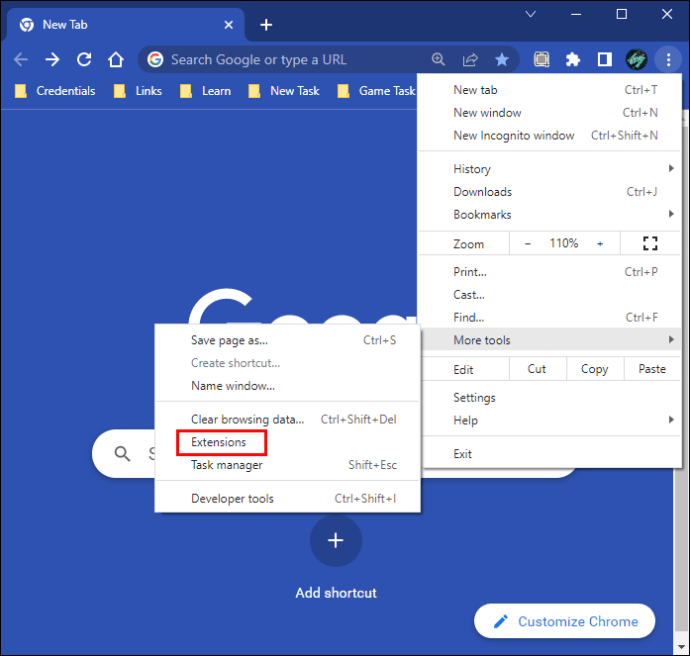Open a new tab with the plus button

[x=266, y=24]
